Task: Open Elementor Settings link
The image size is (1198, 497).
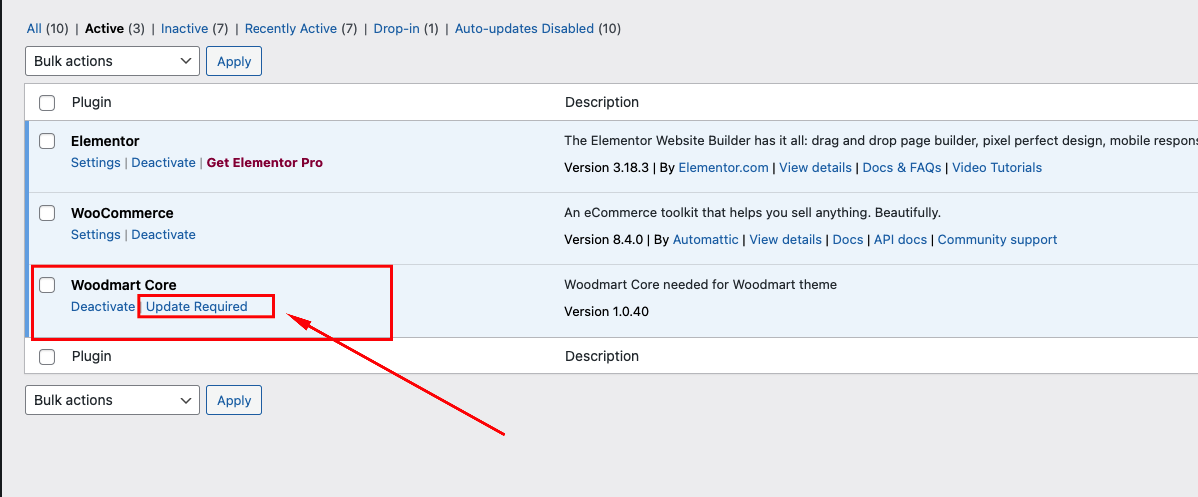Action: (96, 163)
